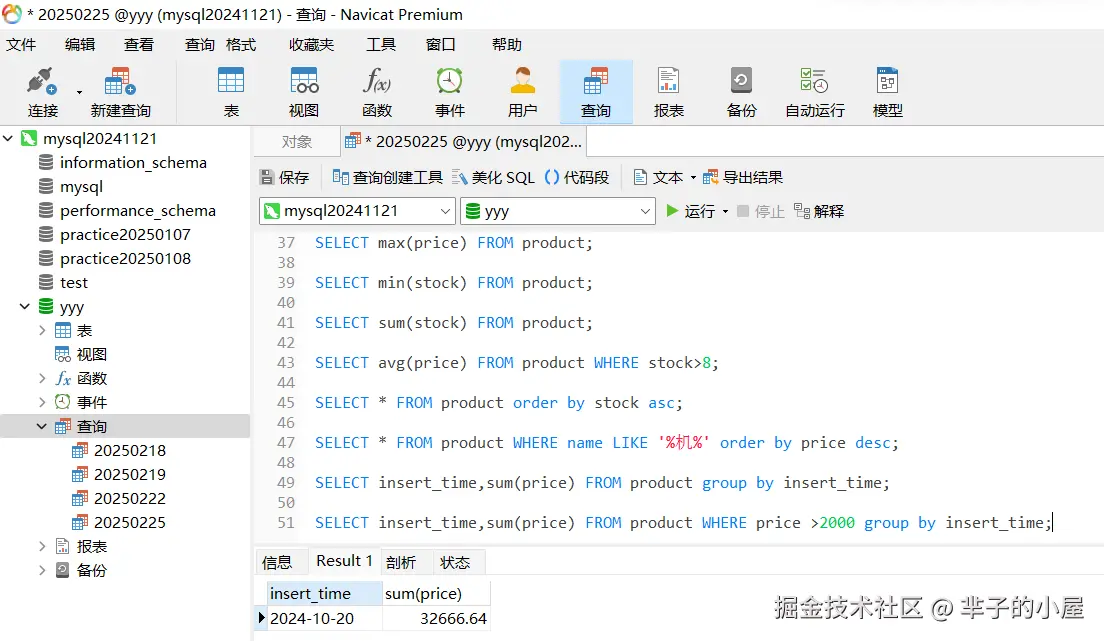
Task: Expand the 备份 backup tree node
Action: tap(42, 570)
